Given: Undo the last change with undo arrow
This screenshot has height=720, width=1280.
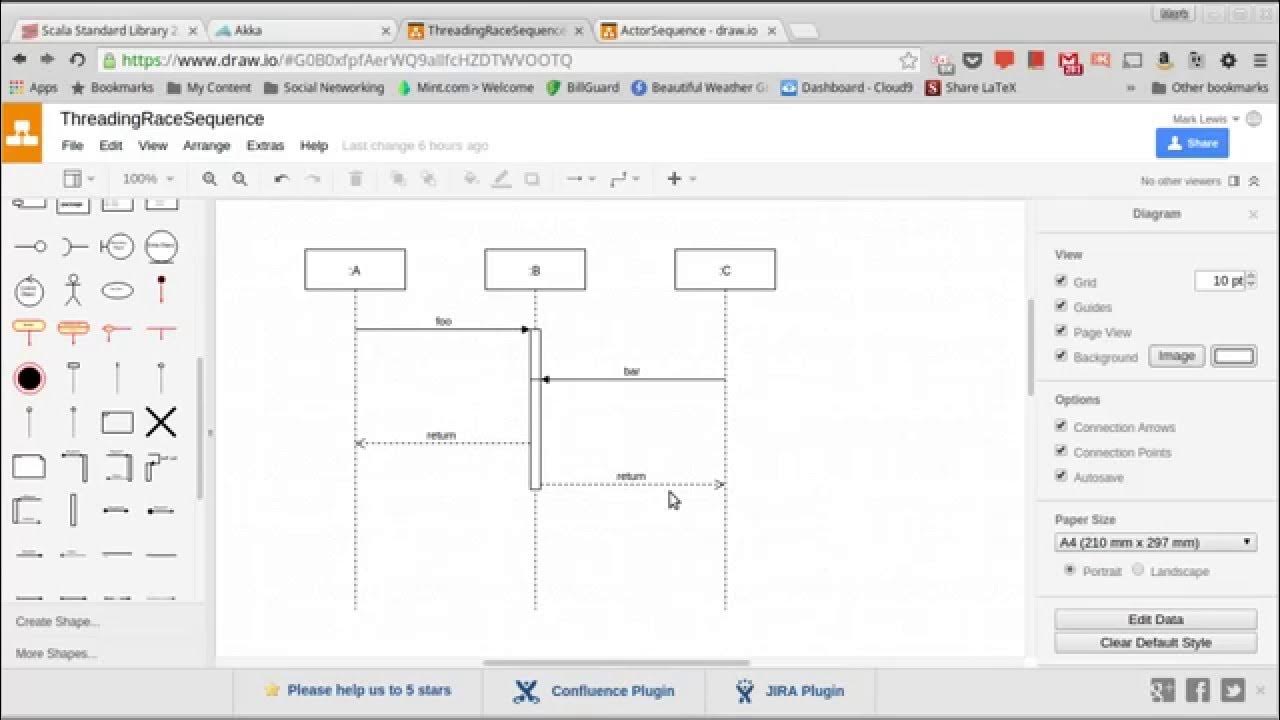Looking at the screenshot, I should [x=282, y=179].
